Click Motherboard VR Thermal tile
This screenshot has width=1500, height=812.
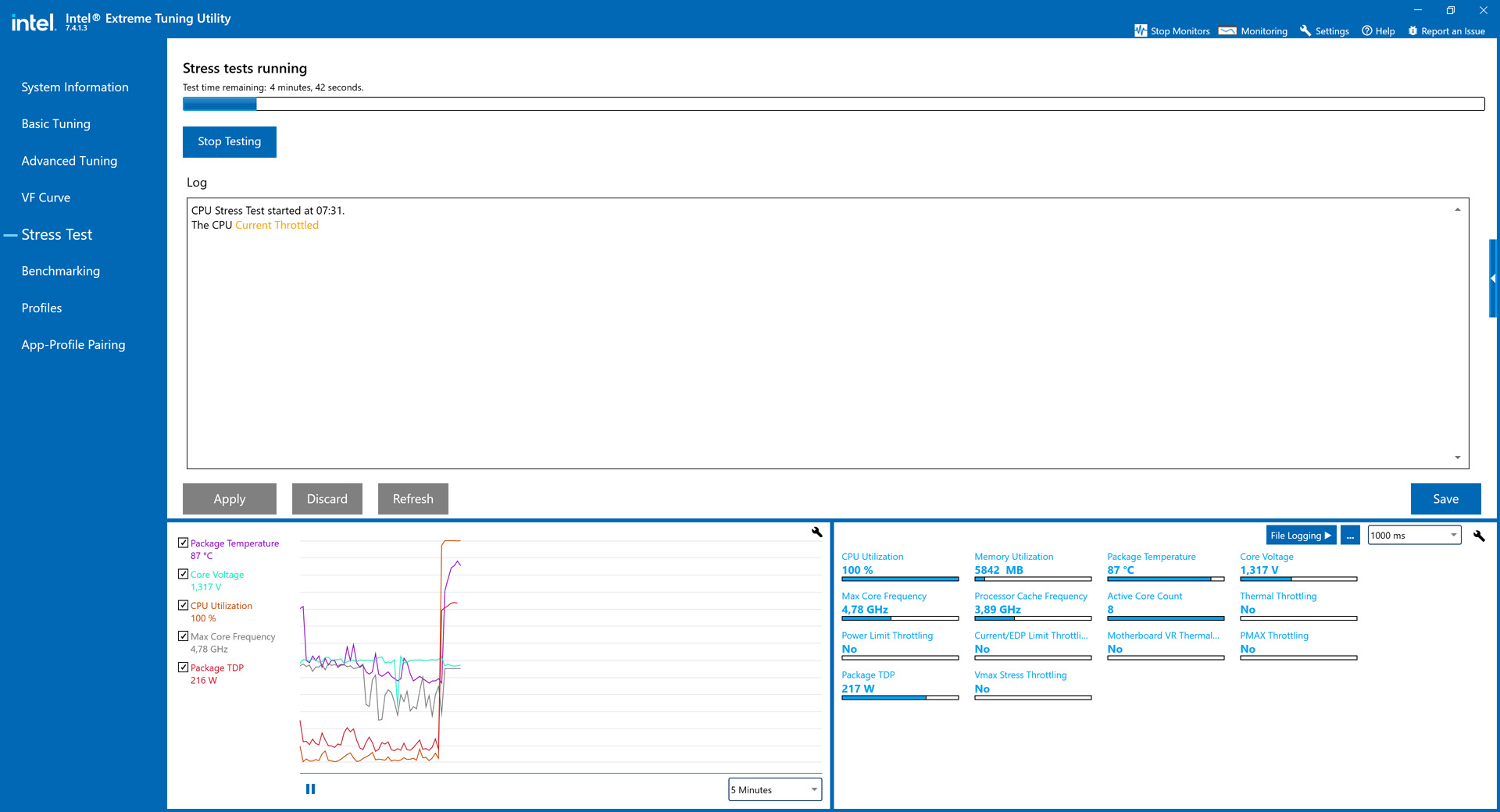click(1166, 646)
